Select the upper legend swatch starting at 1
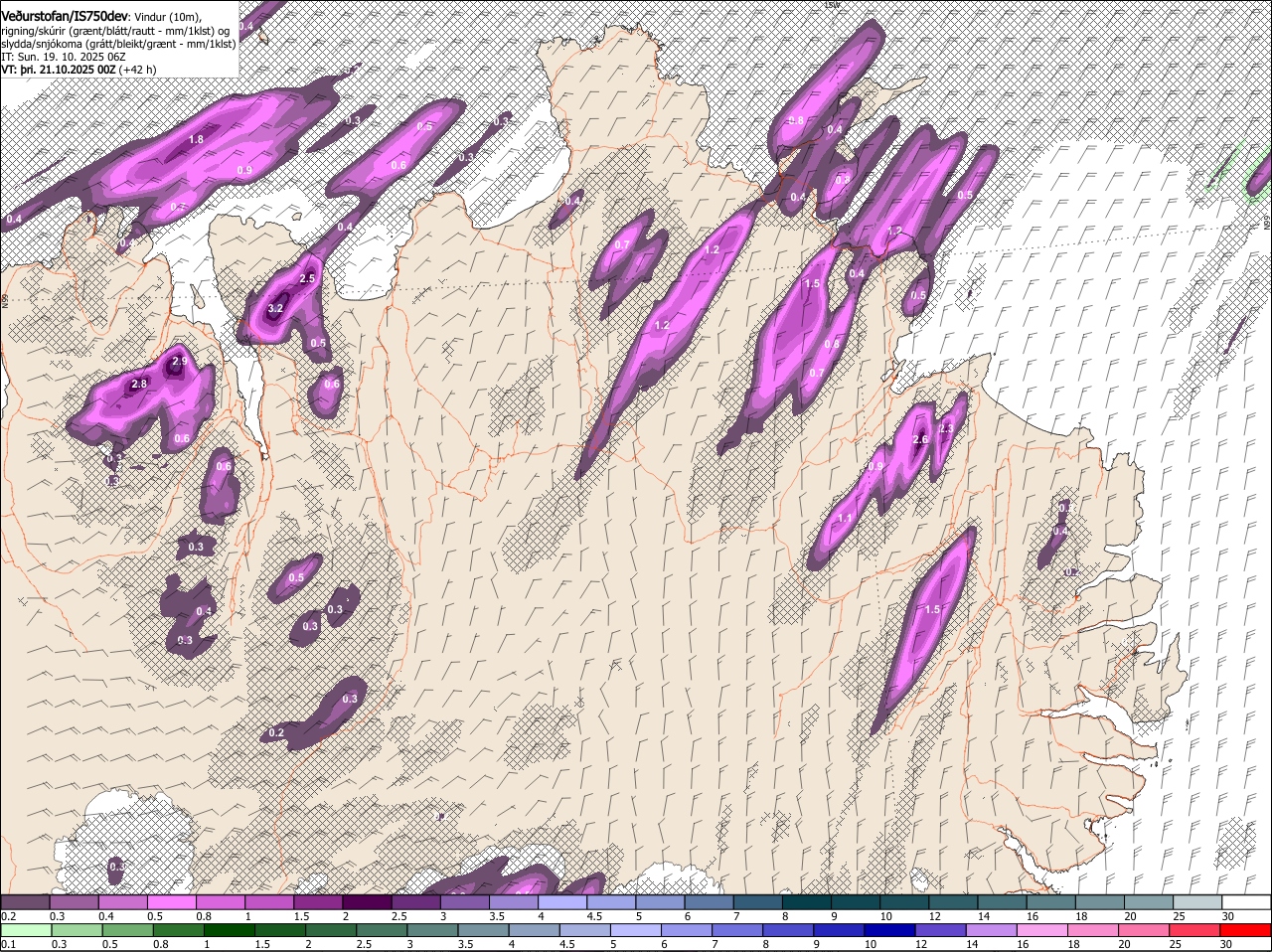This screenshot has width=1272, height=952. pos(269,901)
